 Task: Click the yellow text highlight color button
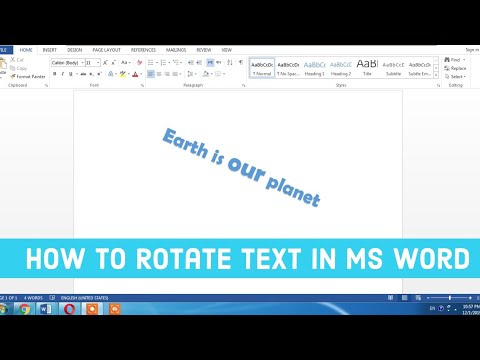coord(123,74)
